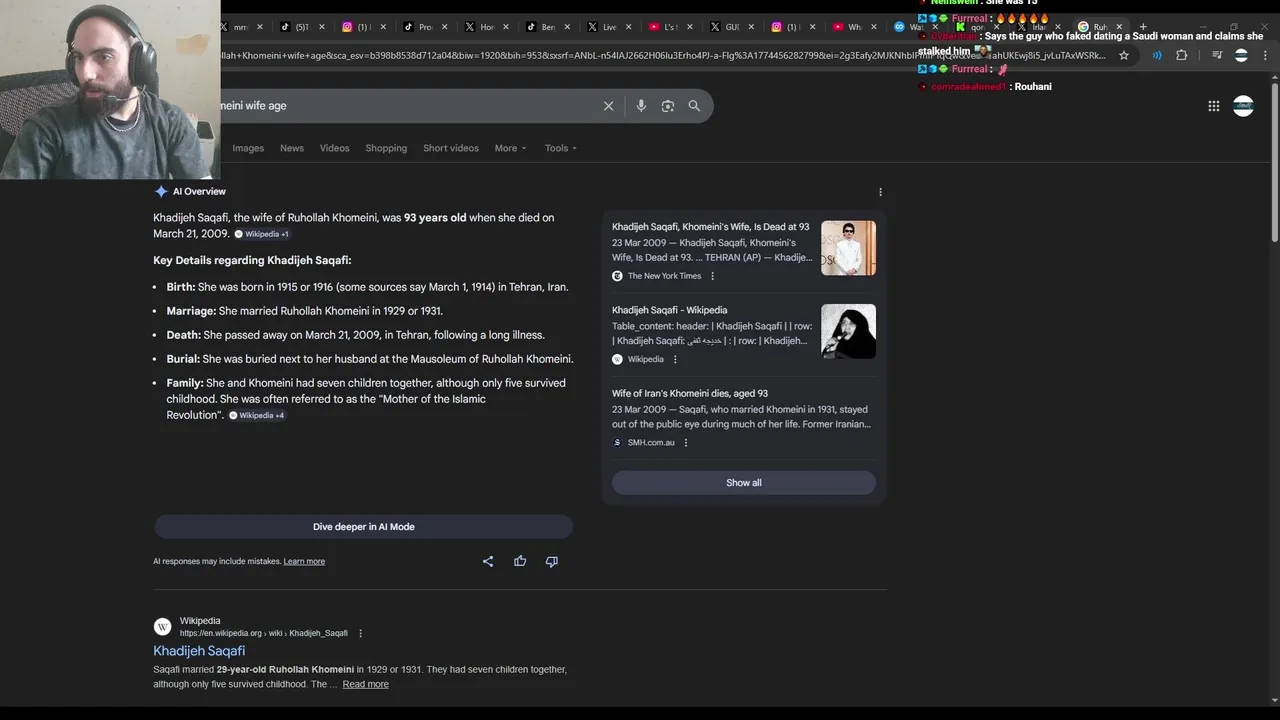Switch to the X 'Hor' browser tab
The image size is (1280, 720).
pyautogui.click(x=485, y=27)
